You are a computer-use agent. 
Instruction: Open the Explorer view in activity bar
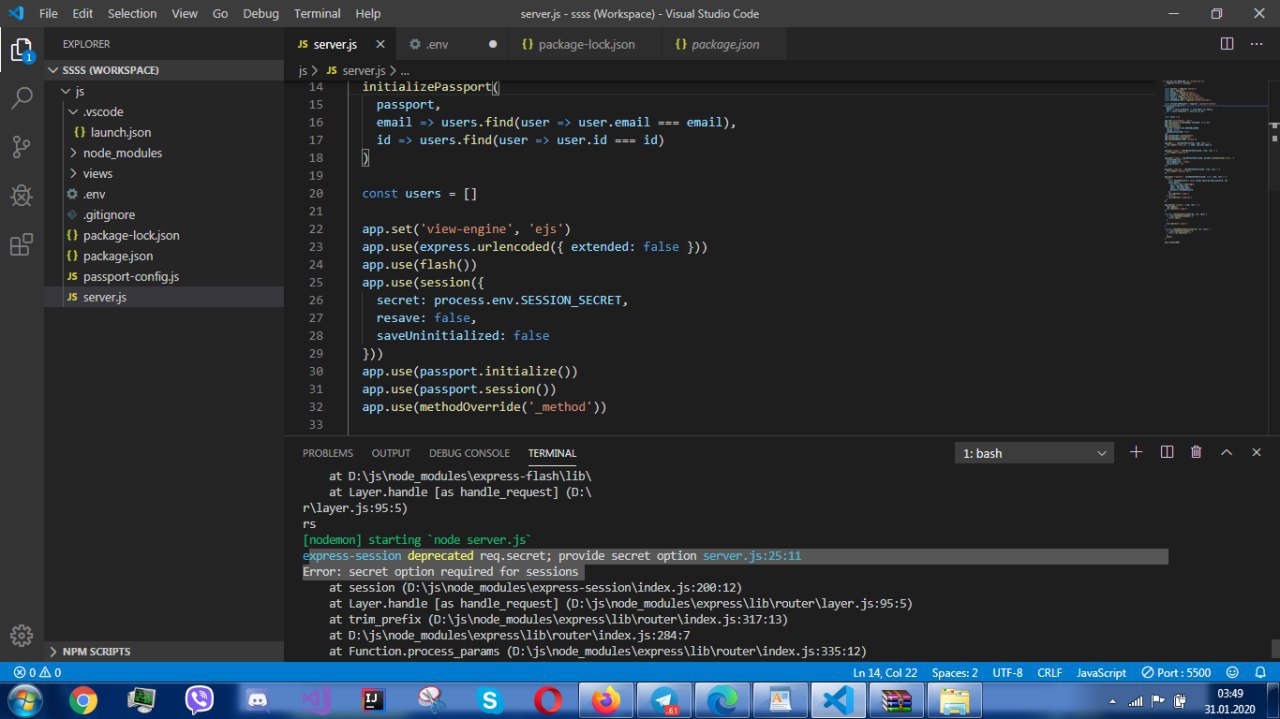point(21,50)
